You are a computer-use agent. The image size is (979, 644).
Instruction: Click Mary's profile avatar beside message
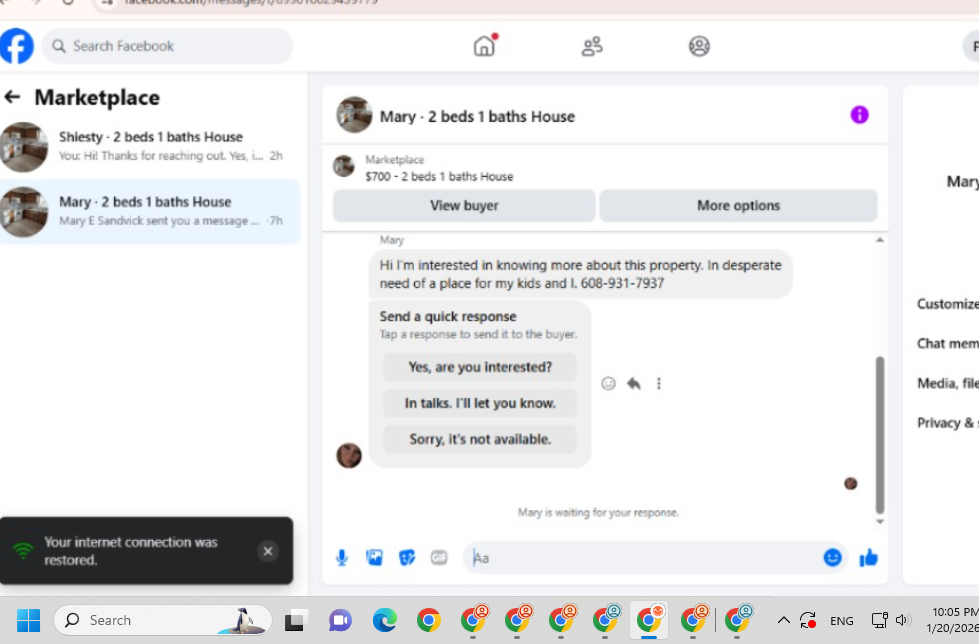point(349,455)
